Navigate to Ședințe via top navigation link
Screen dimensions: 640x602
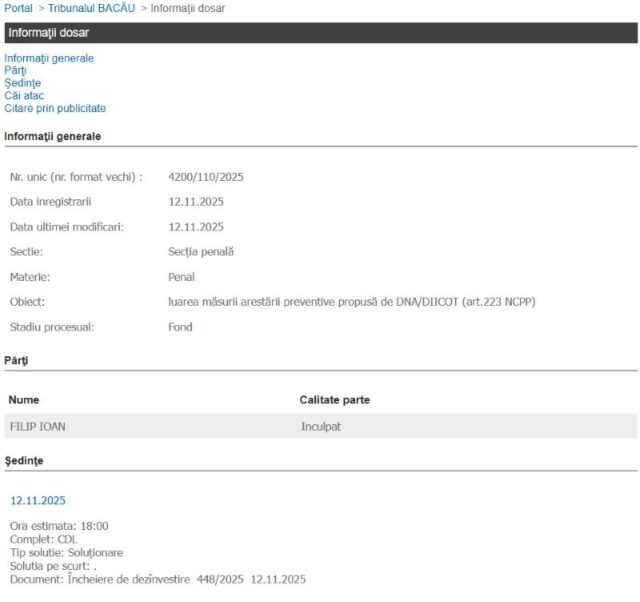coord(22,83)
